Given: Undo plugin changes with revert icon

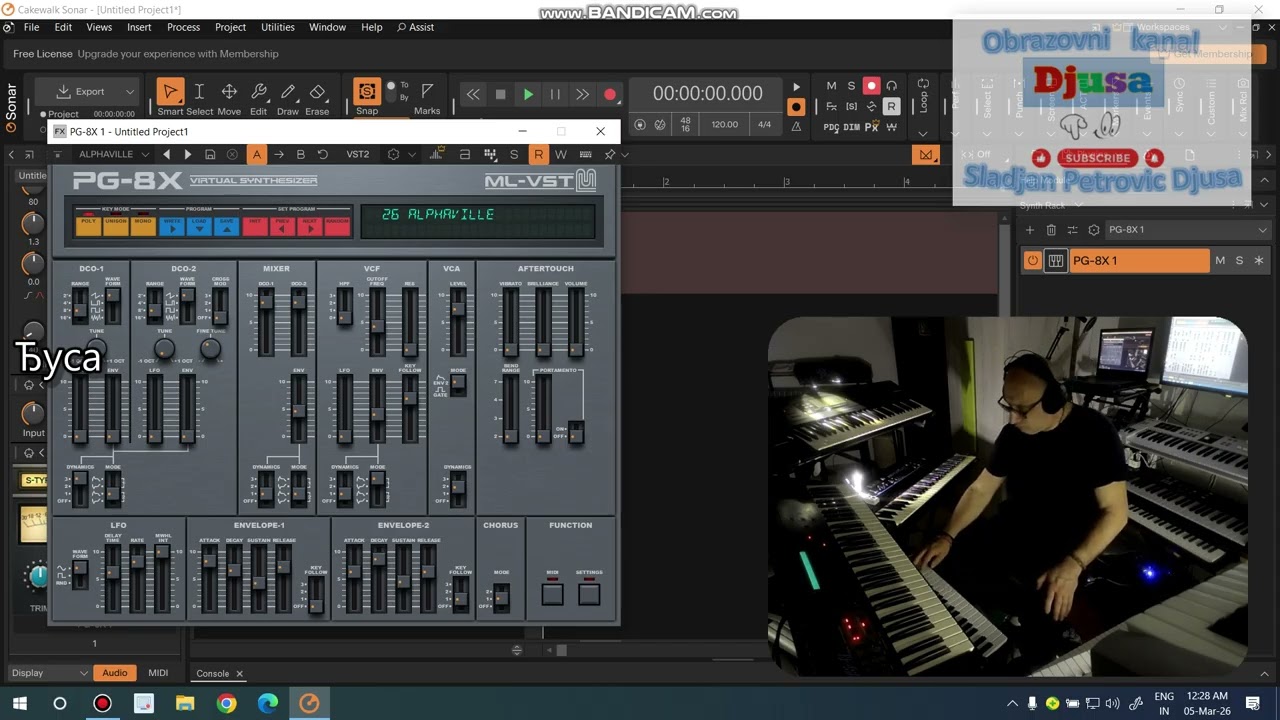Looking at the screenshot, I should [x=322, y=154].
